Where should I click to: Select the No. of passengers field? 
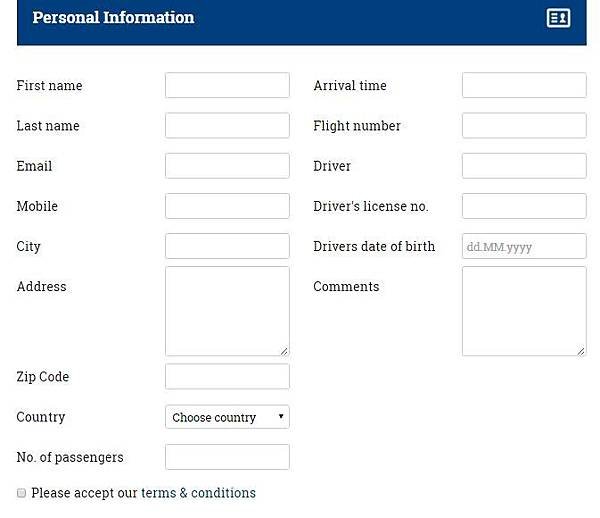(x=227, y=457)
